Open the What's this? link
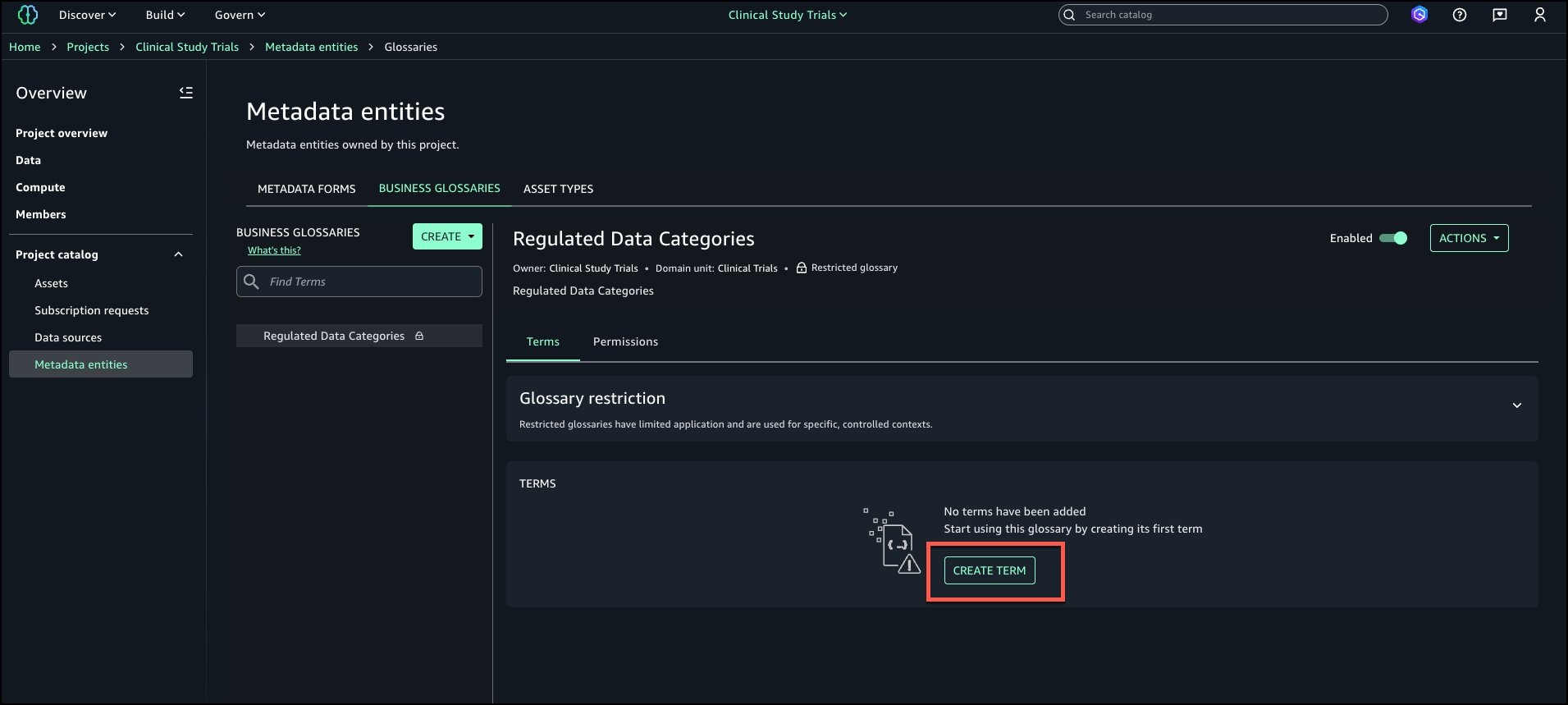 click(274, 250)
